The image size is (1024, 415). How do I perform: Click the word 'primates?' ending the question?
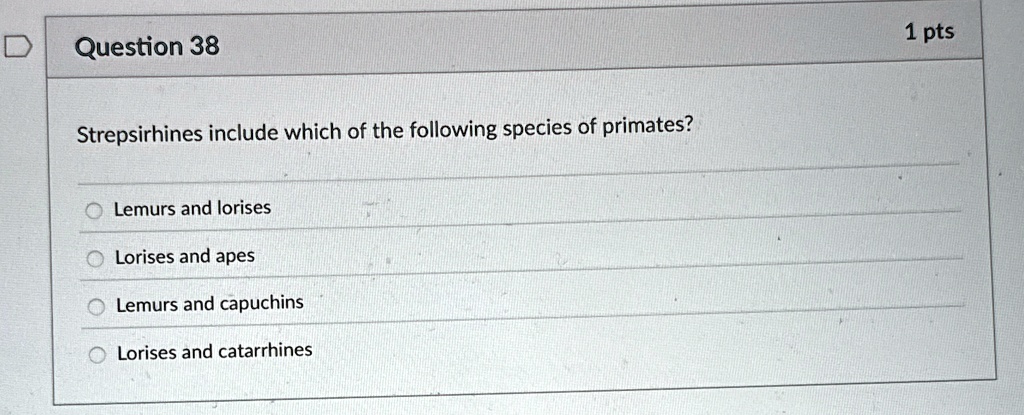coord(646,126)
